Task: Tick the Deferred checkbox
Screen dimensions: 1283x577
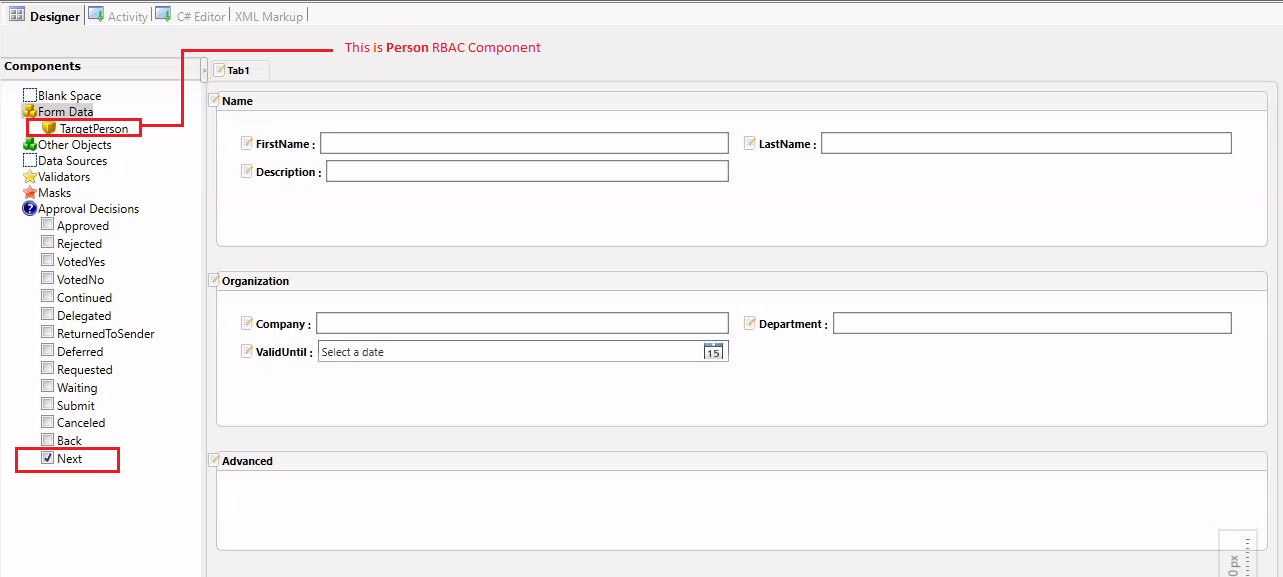Action: (x=47, y=351)
